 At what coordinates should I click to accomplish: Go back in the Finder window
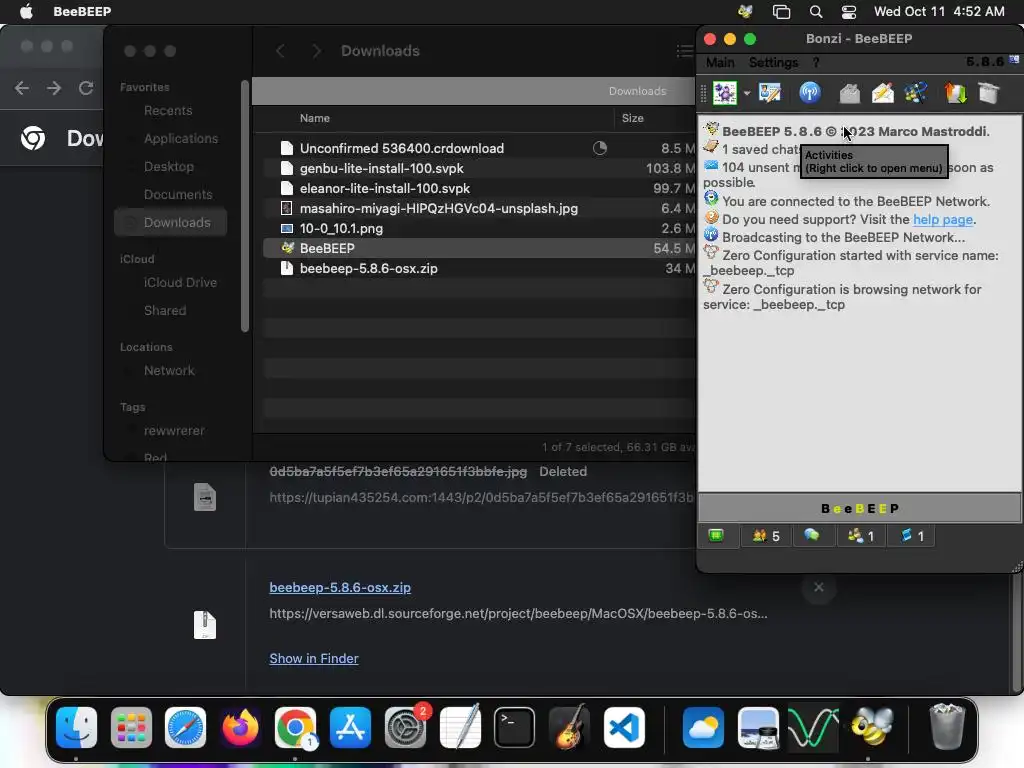pos(280,51)
